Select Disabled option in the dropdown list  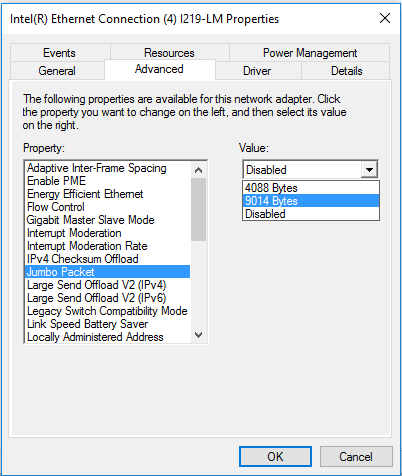coord(311,214)
